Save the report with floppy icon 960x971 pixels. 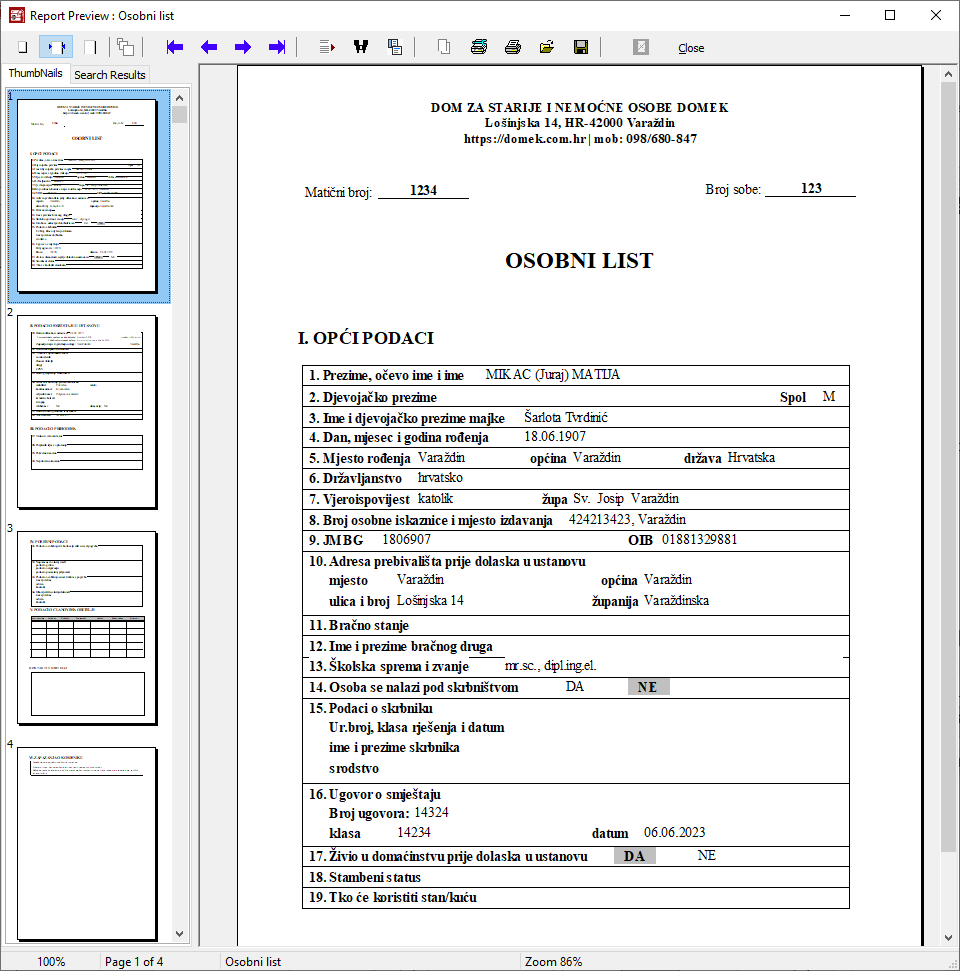point(581,47)
